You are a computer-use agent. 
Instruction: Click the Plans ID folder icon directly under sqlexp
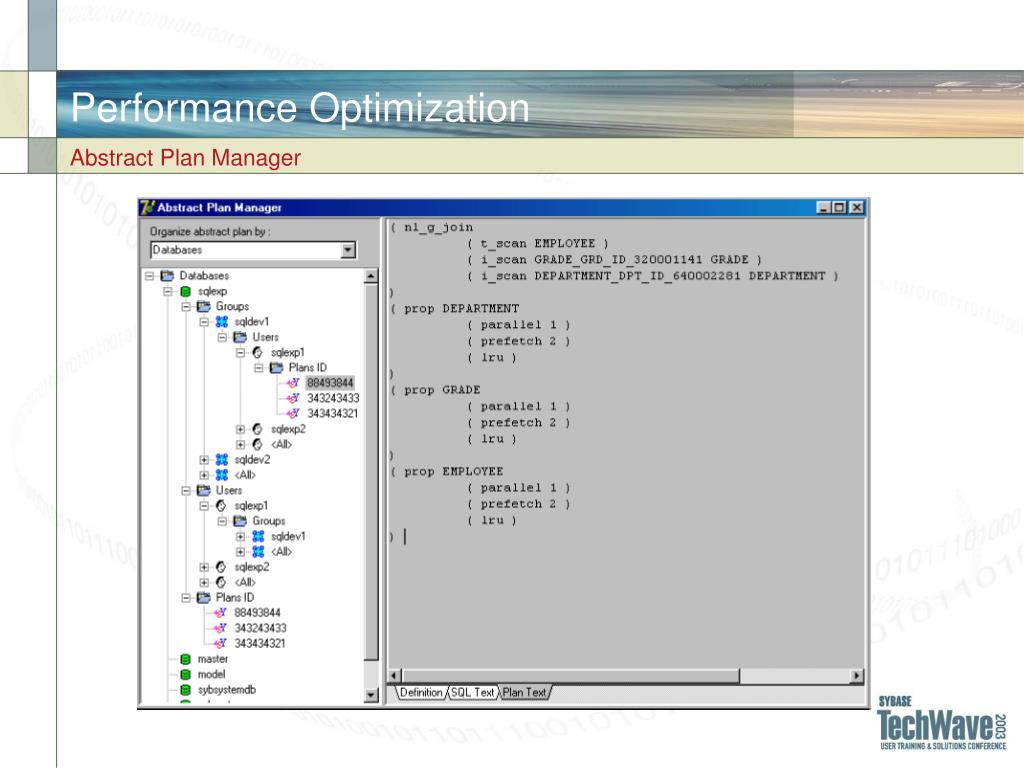tap(204, 598)
